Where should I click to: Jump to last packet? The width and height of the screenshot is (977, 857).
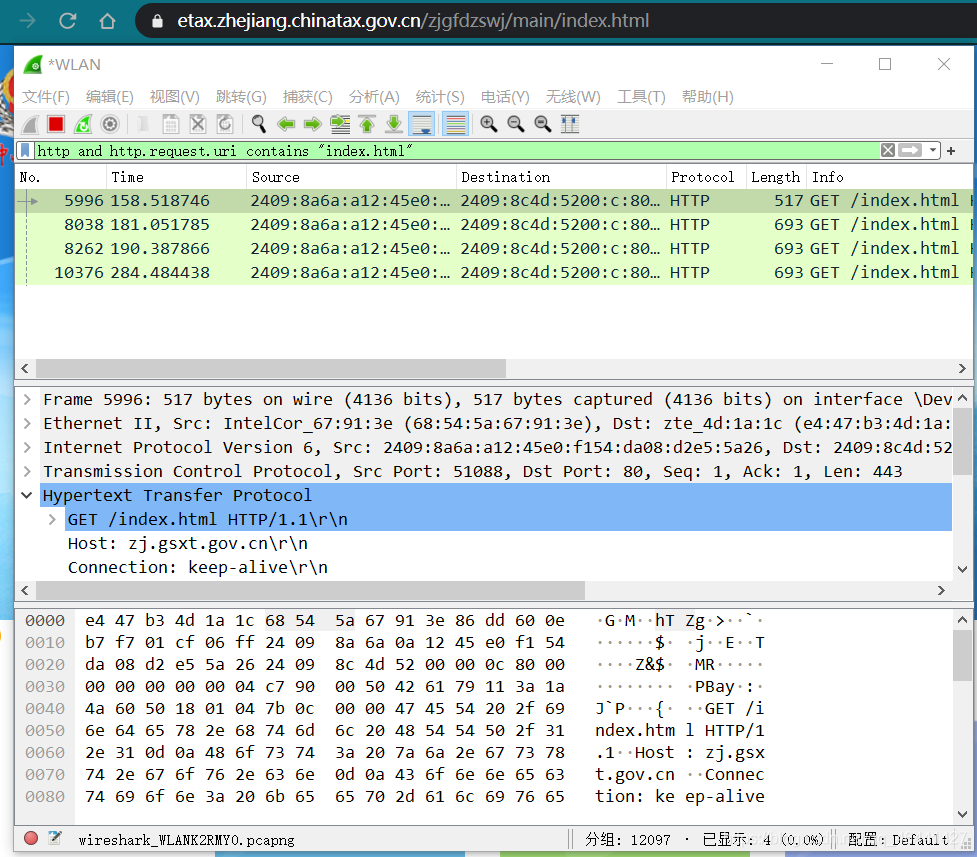394,125
